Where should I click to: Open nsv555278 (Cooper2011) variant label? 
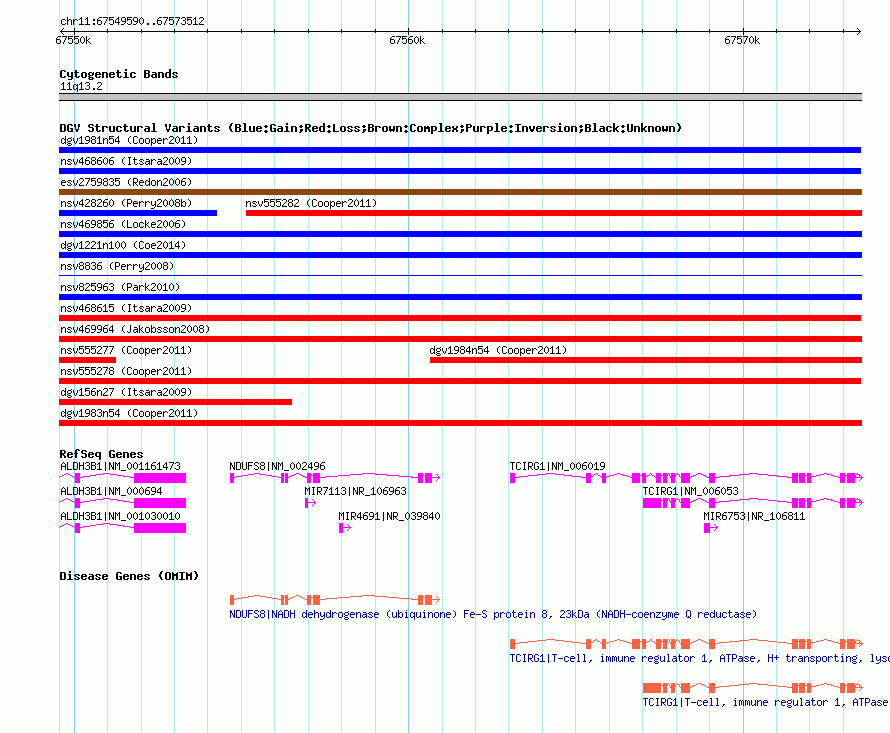click(126, 371)
